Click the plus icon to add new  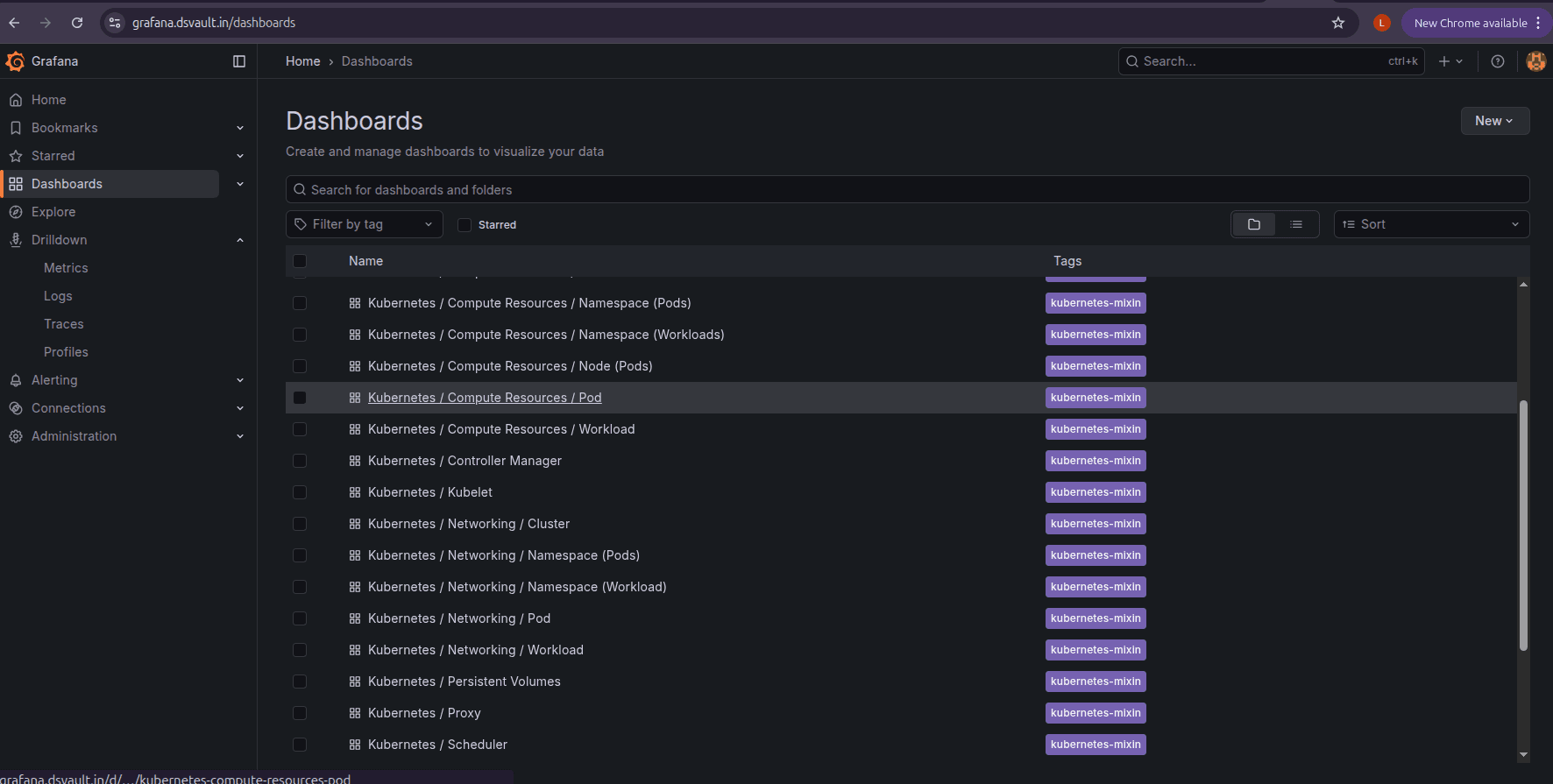[x=1450, y=61]
